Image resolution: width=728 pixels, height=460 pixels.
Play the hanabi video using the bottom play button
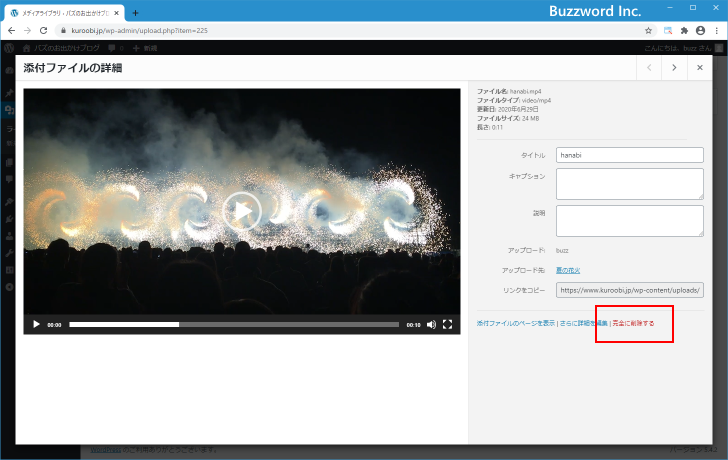click(x=36, y=324)
